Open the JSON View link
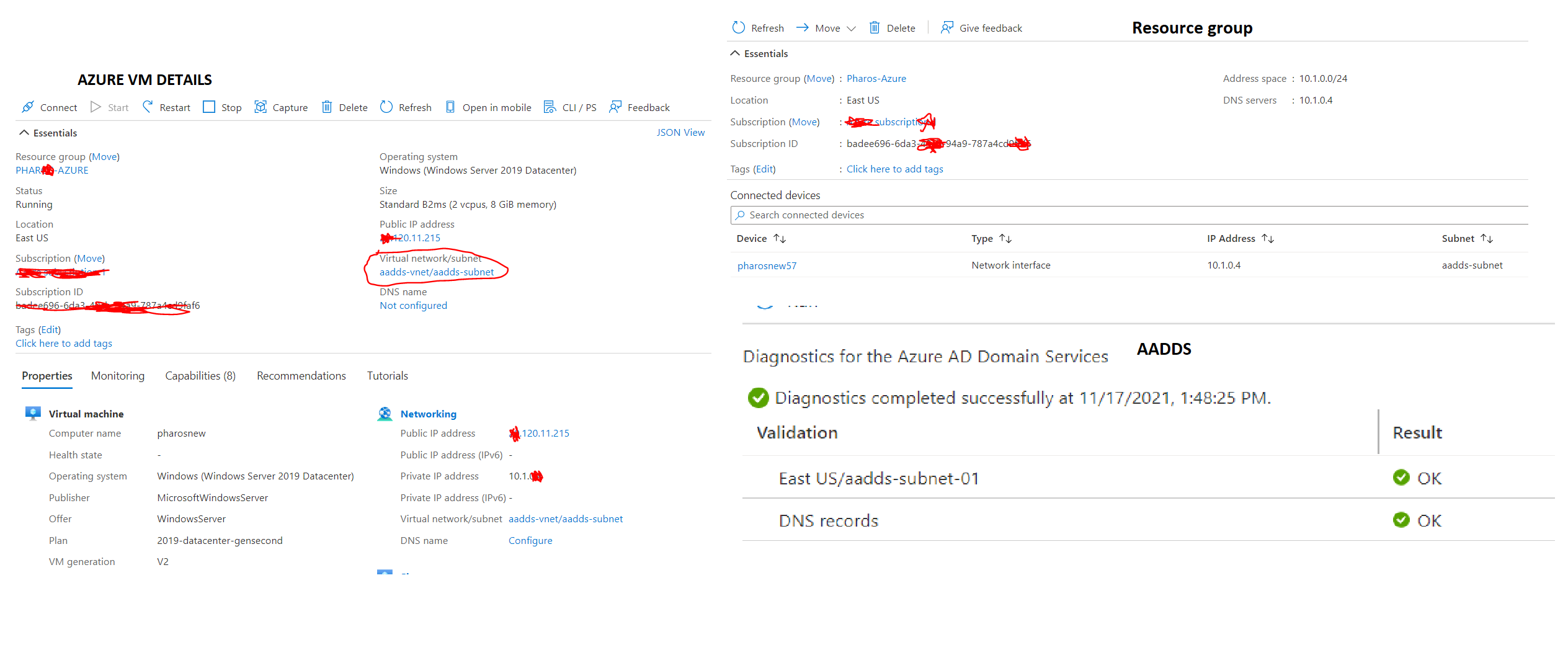 coord(680,133)
